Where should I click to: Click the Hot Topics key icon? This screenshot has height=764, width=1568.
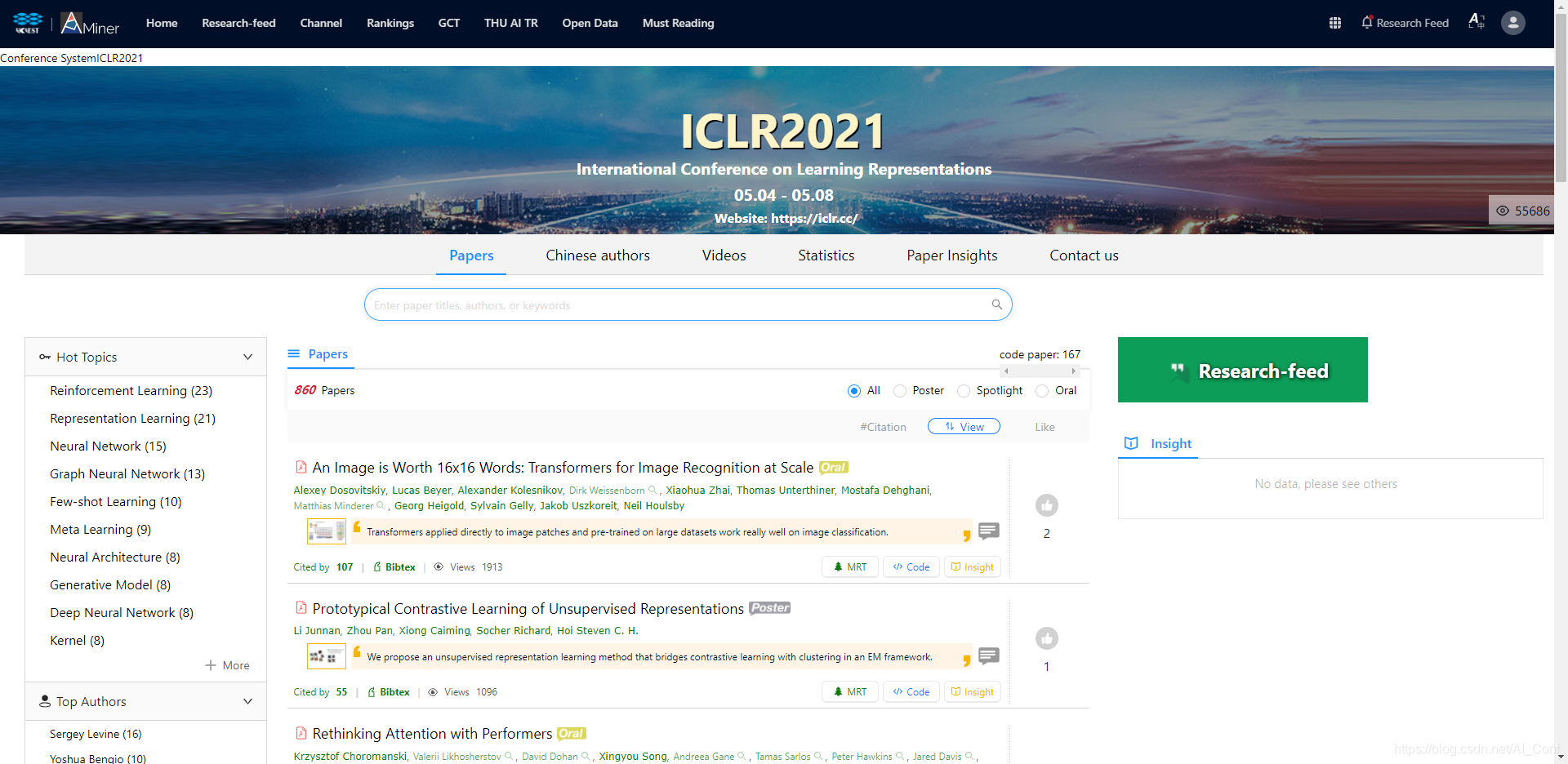(45, 357)
